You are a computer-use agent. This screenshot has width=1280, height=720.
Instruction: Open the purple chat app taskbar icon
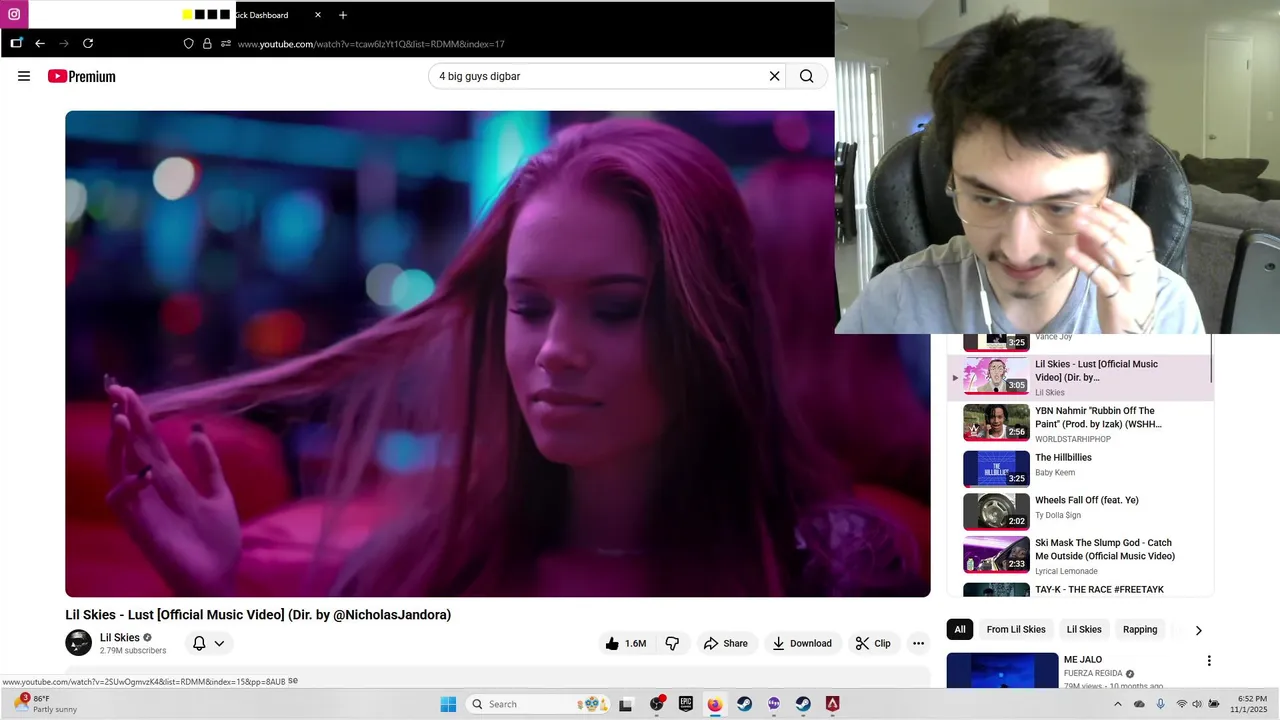774,704
